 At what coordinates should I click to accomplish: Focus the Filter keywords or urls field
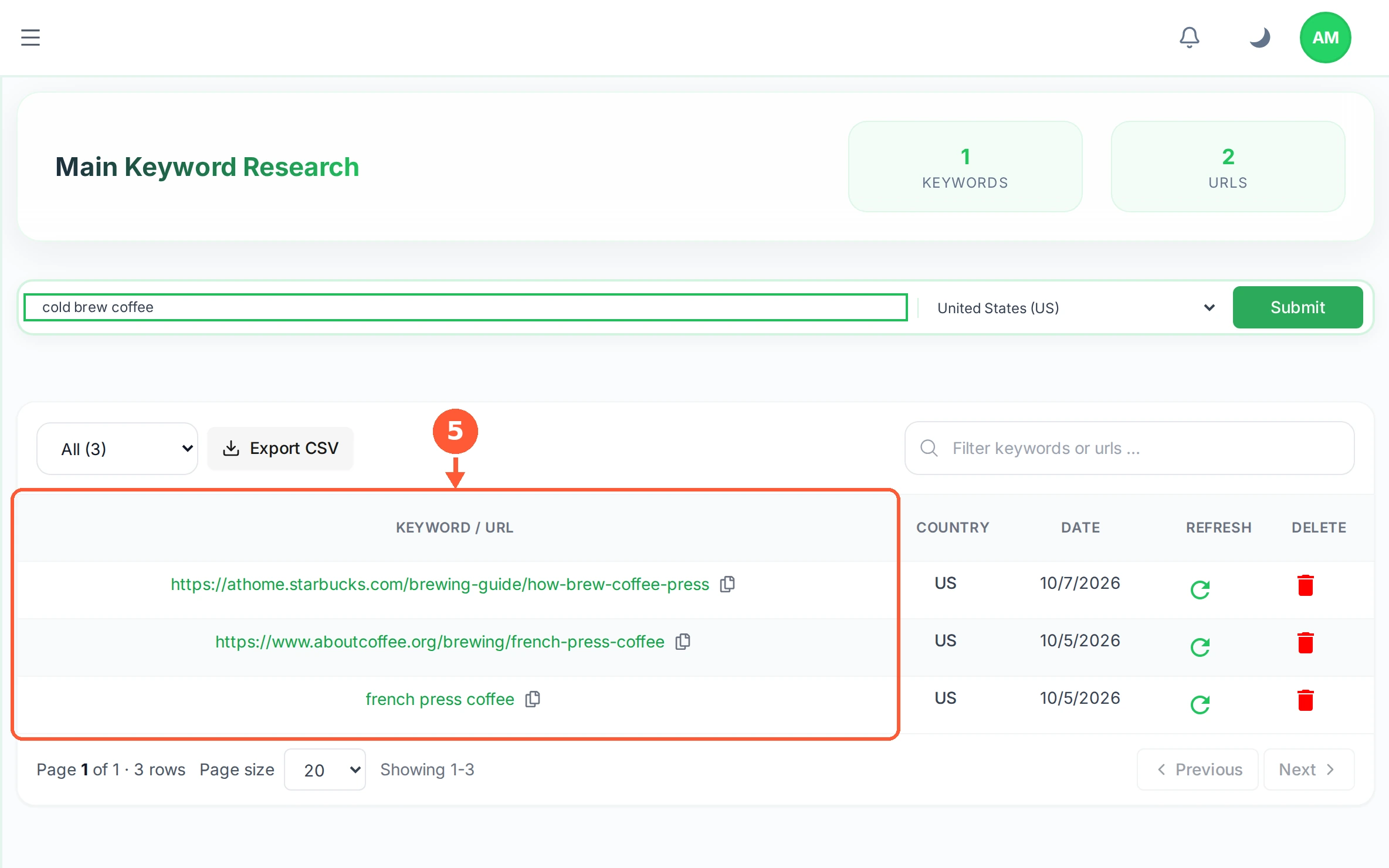pyautogui.click(x=1129, y=448)
